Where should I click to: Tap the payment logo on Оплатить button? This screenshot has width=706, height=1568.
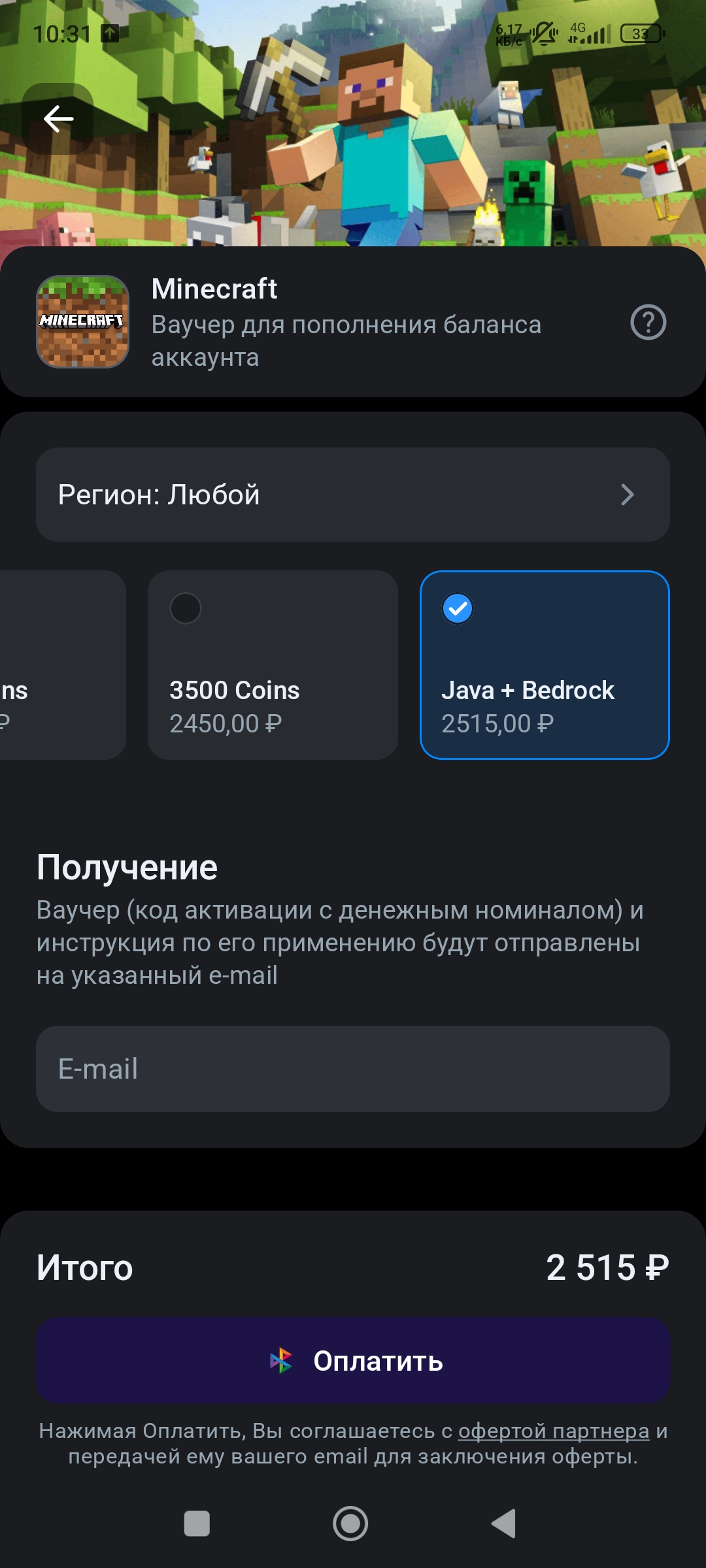point(282,1361)
